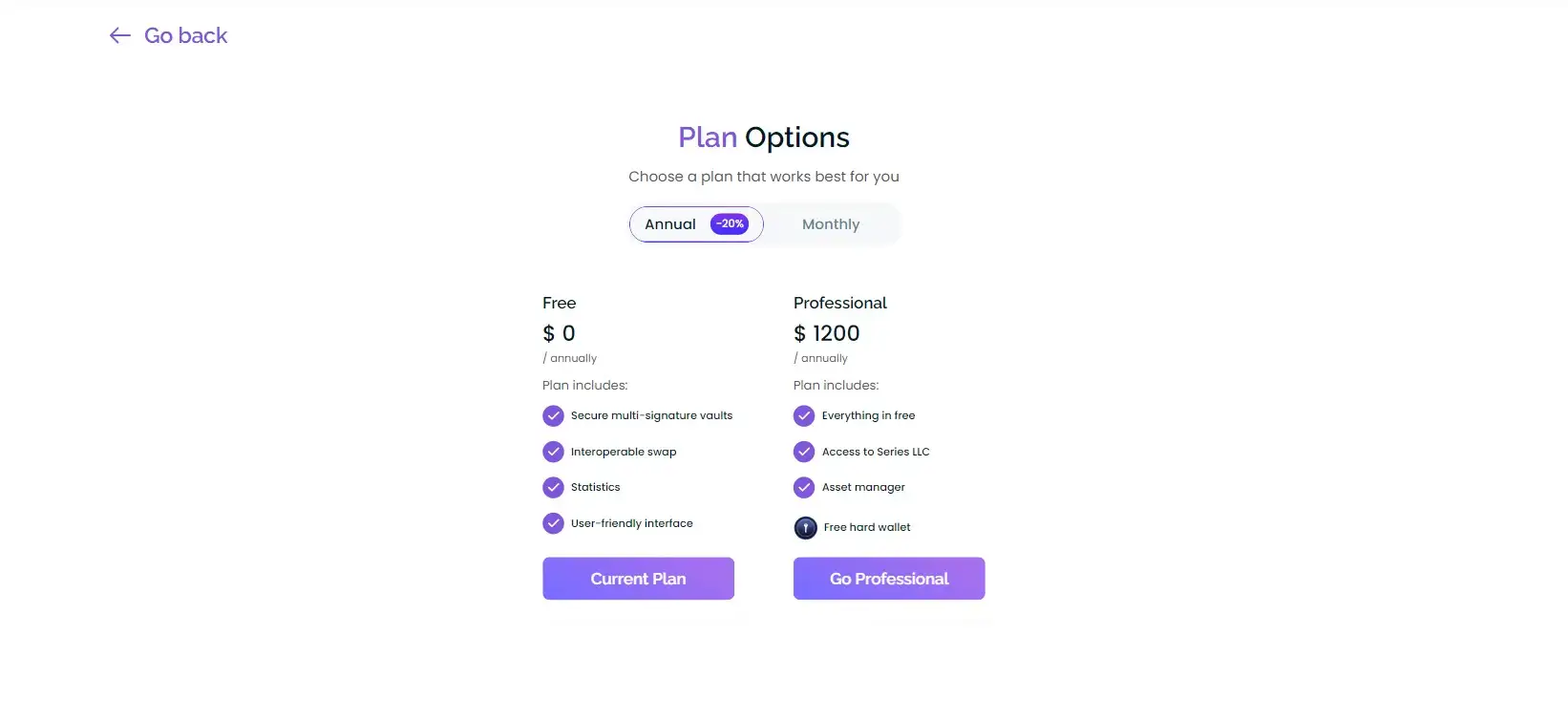Click checkmark beside User-friendly interface
Screen dimensions: 1568x719
tap(553, 523)
